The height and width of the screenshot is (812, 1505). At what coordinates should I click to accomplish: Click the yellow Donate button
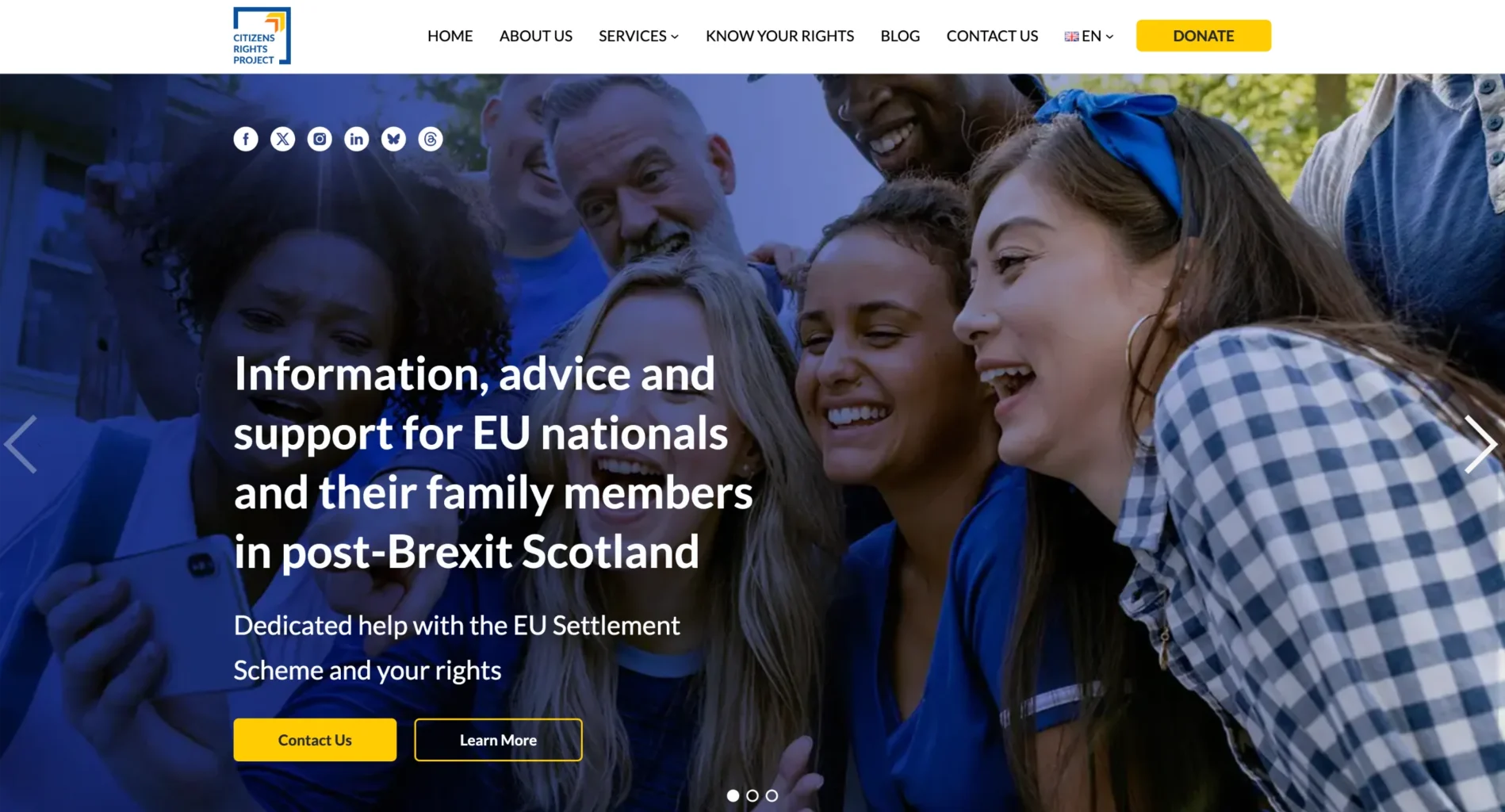coord(1204,36)
